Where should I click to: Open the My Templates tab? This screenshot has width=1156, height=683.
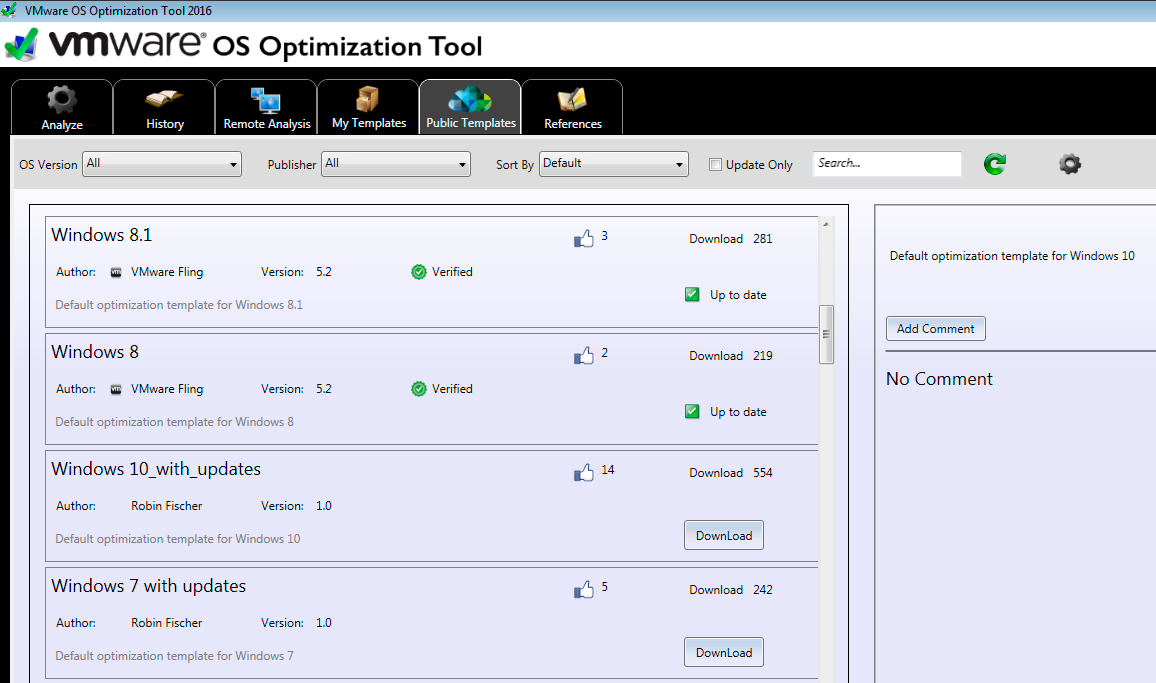click(x=369, y=108)
